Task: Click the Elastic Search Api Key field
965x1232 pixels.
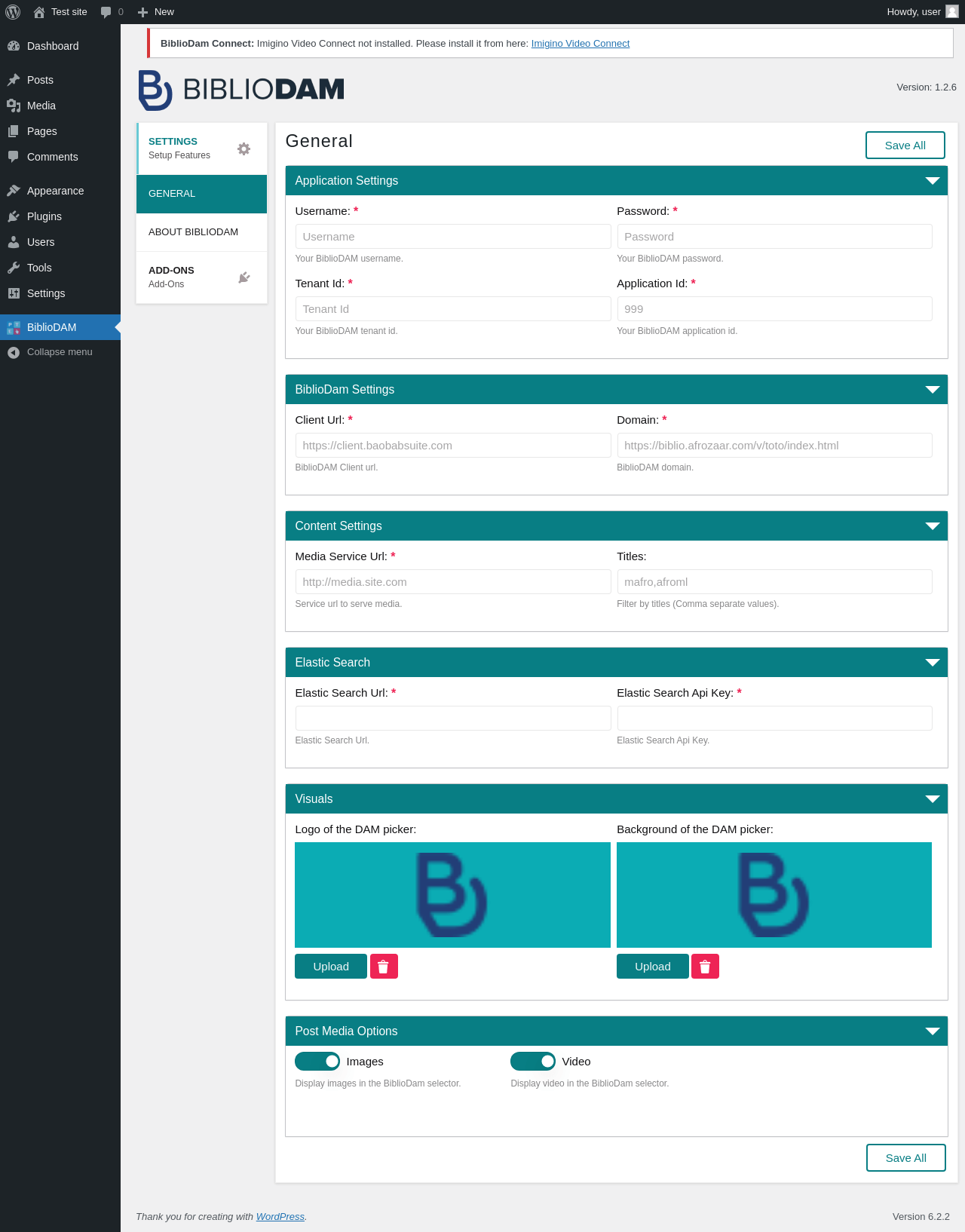Action: point(774,719)
